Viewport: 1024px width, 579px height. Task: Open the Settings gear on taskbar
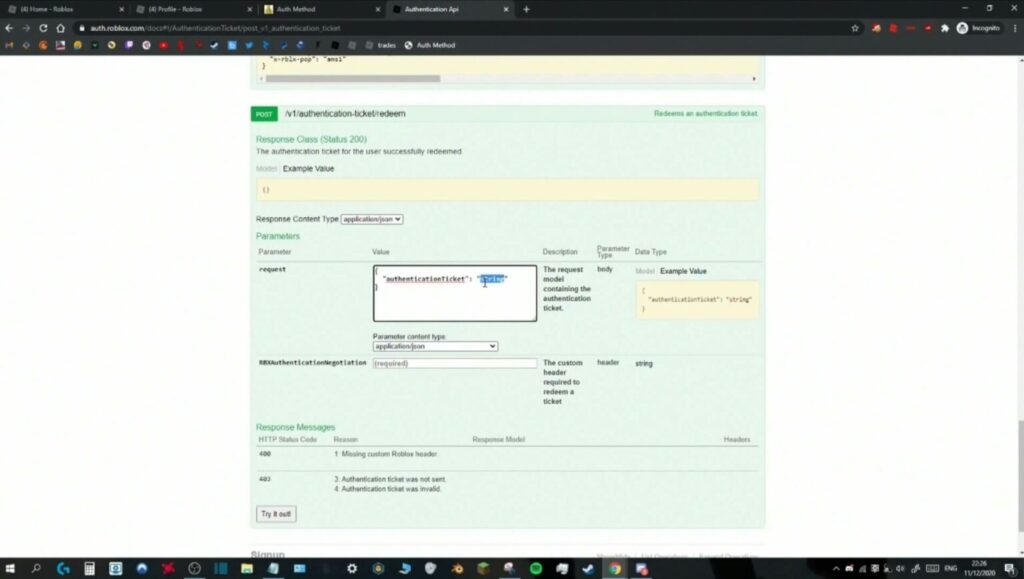click(x=352, y=569)
